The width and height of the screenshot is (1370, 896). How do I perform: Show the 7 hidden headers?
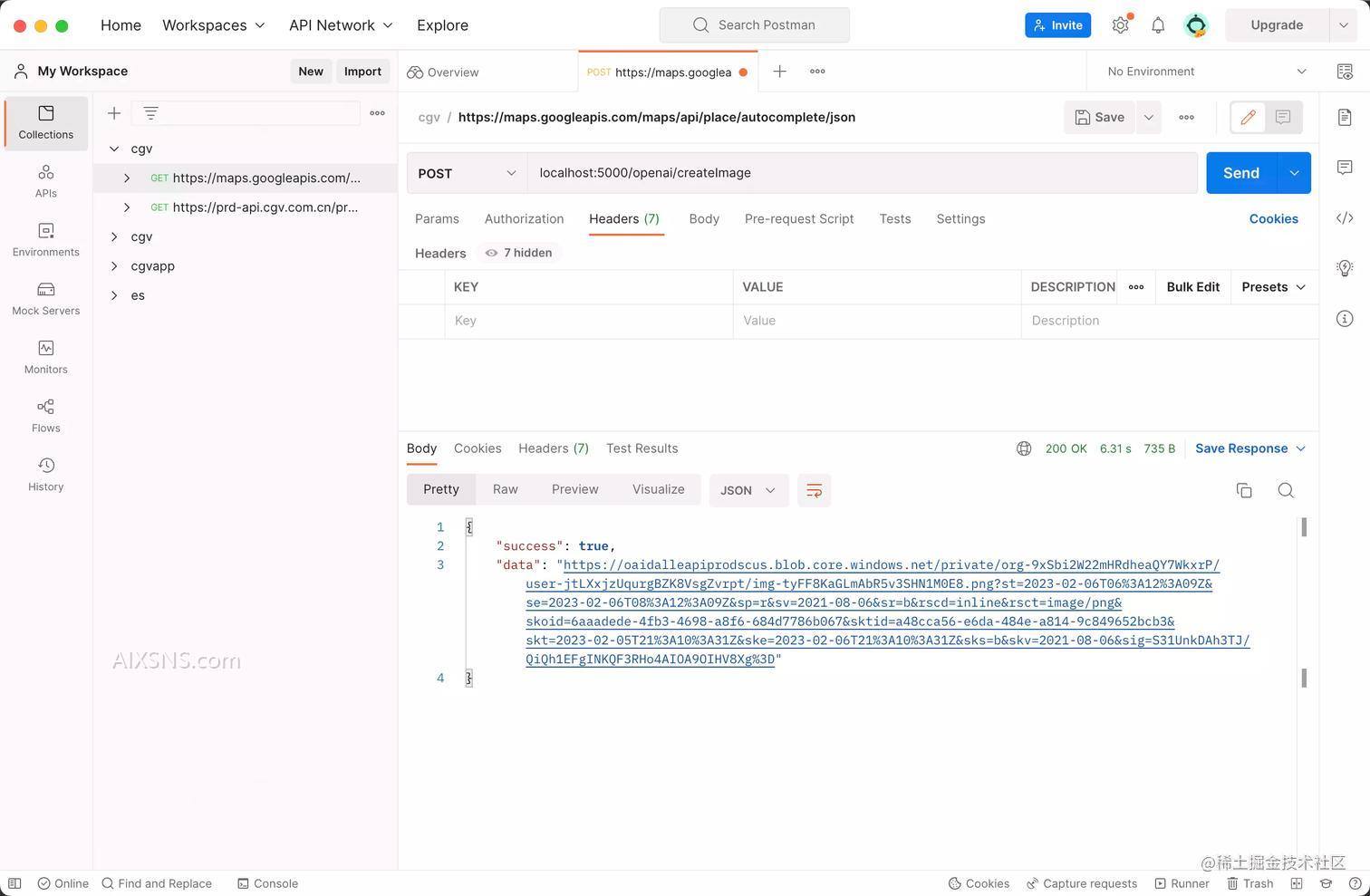[x=517, y=253]
